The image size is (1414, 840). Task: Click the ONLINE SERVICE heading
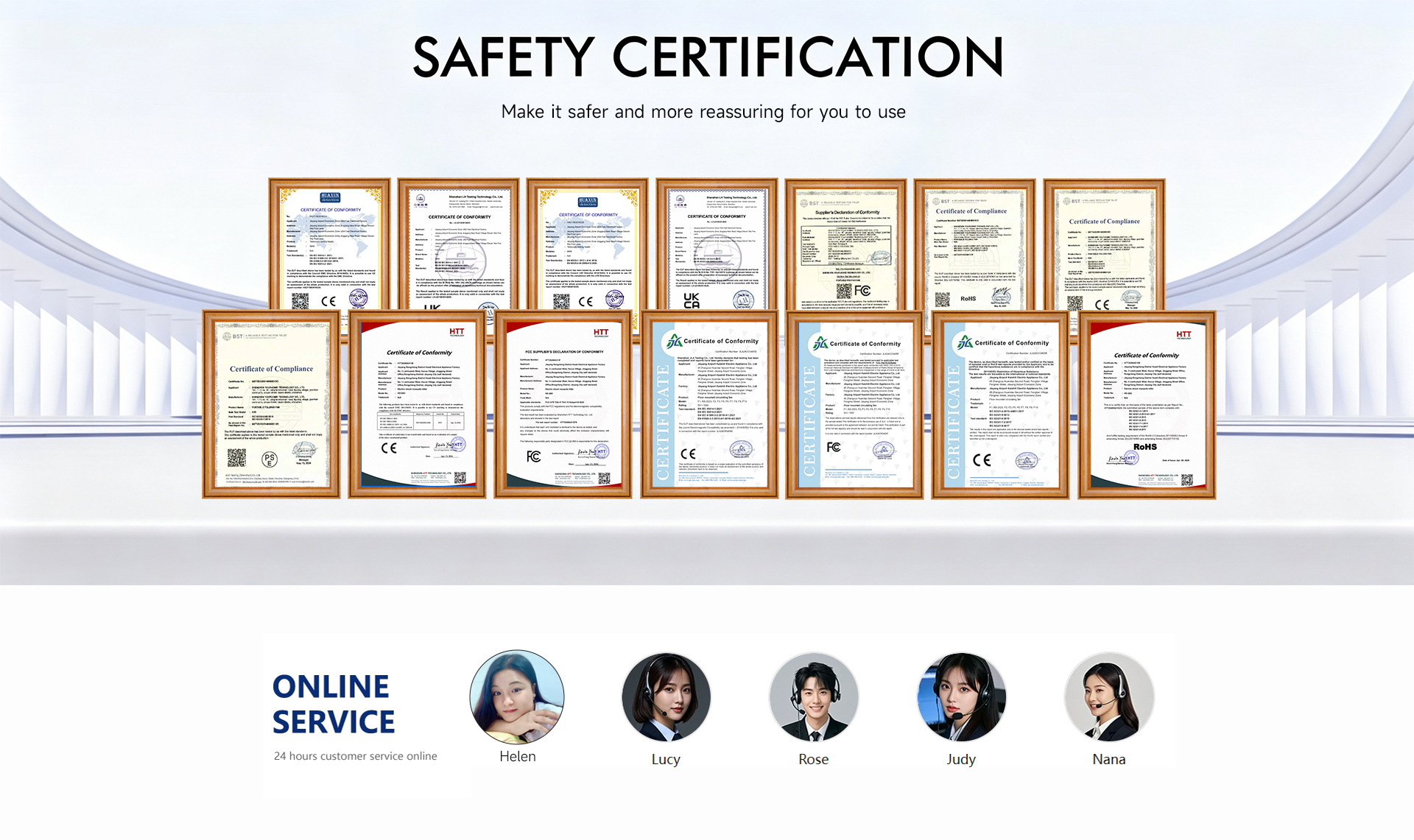coord(334,704)
